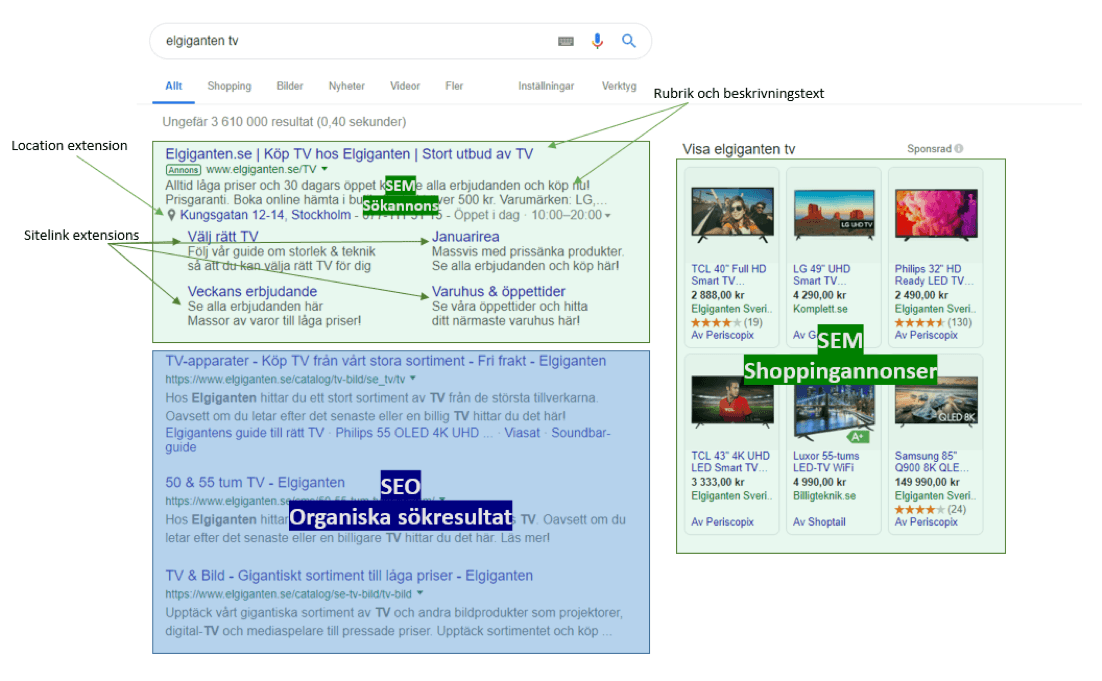Click location pin beside Kungsgatan address
Viewport: 1102px width, 681px height.
coord(171,214)
